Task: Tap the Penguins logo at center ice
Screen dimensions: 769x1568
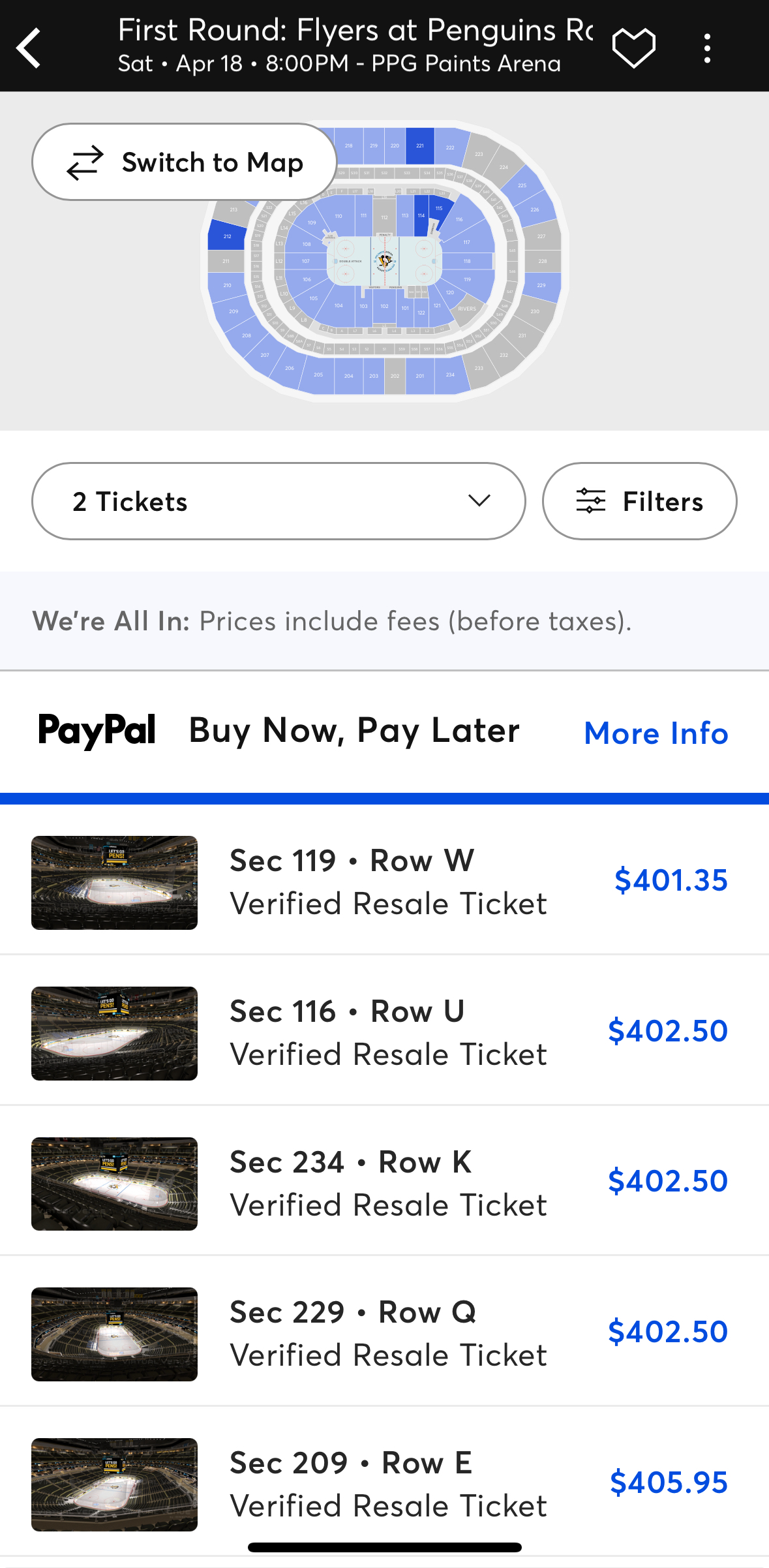Action: click(x=385, y=261)
